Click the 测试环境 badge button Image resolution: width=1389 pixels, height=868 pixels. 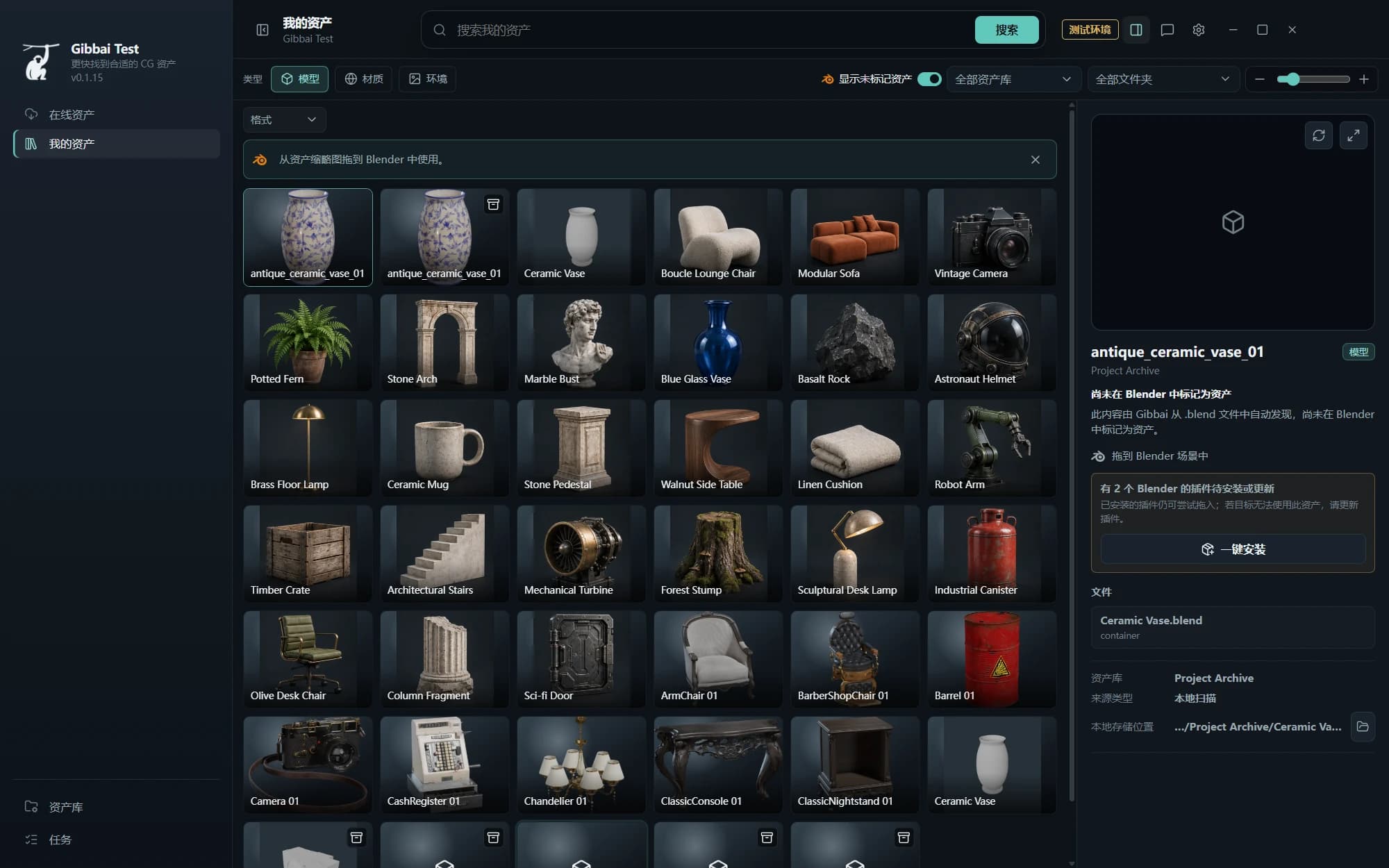click(x=1090, y=30)
